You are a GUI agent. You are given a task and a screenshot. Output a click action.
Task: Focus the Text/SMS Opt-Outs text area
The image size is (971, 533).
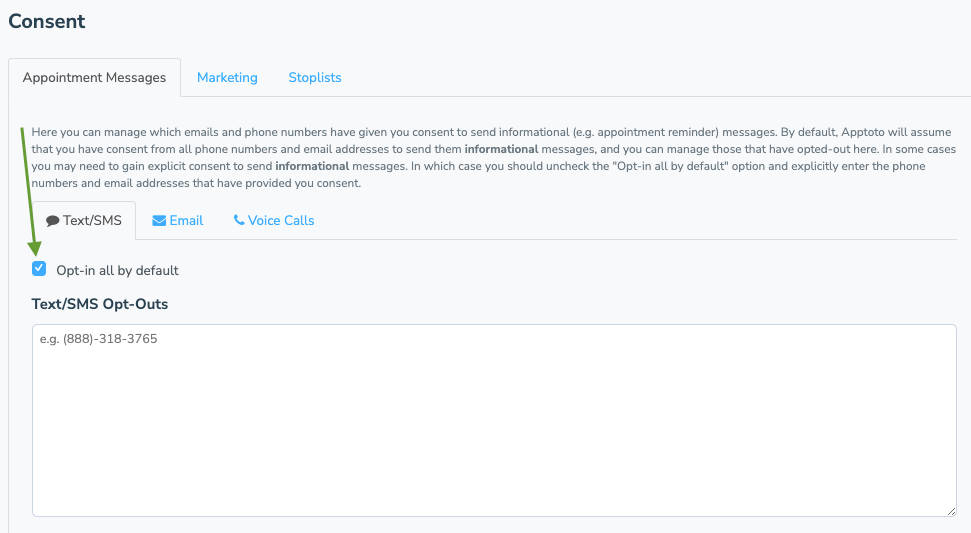(x=494, y=420)
